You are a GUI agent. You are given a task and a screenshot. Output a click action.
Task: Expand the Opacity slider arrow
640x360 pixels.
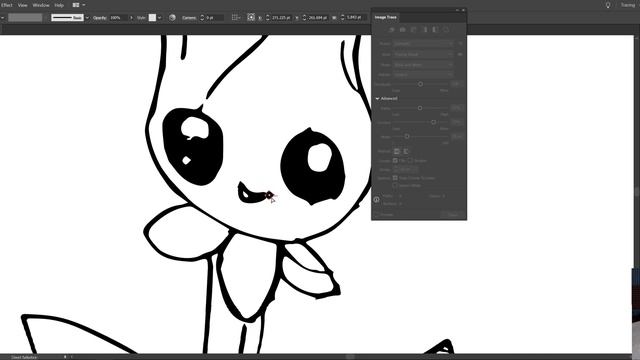coord(131,18)
